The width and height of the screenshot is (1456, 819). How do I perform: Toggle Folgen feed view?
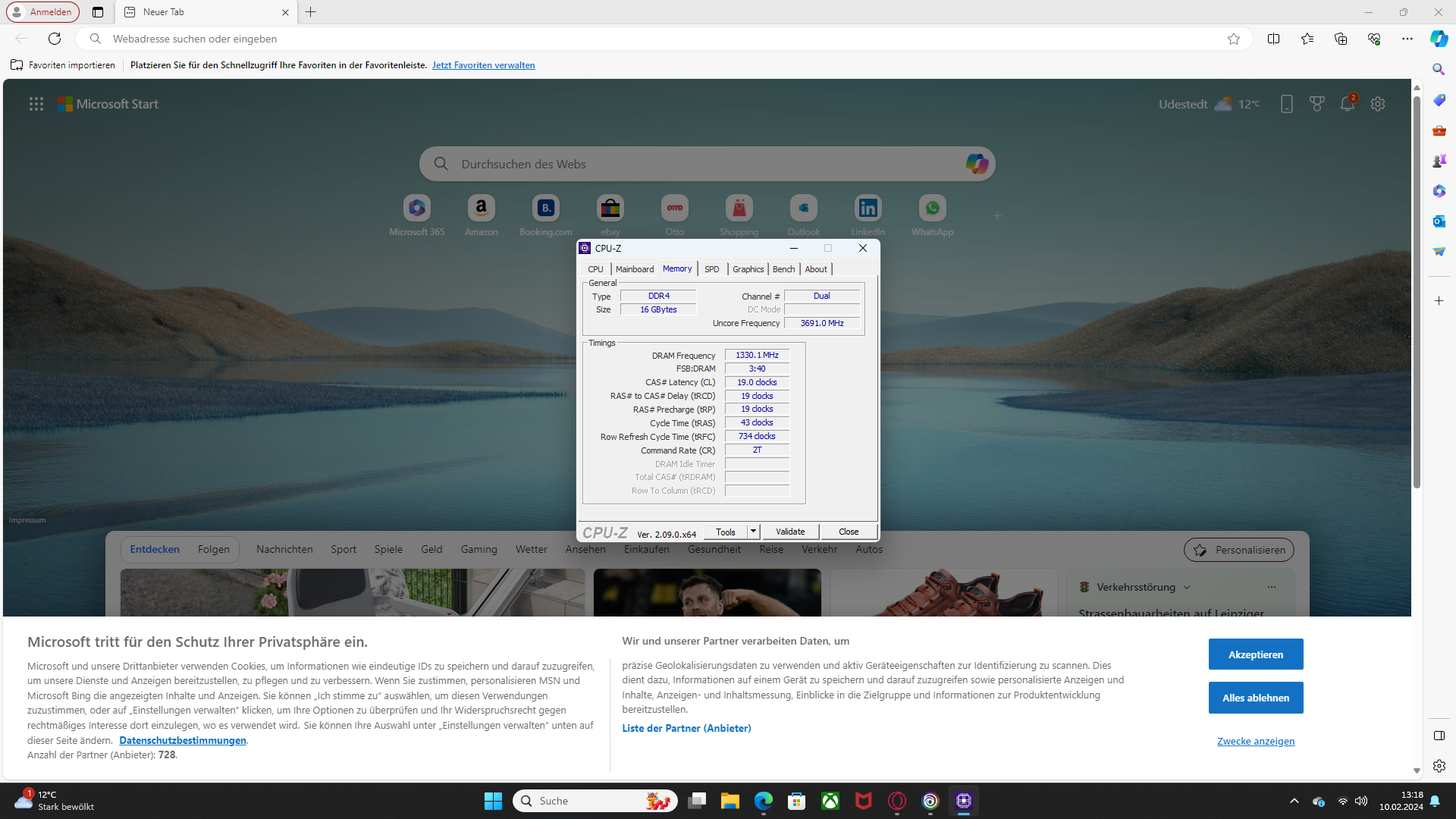coord(213,549)
